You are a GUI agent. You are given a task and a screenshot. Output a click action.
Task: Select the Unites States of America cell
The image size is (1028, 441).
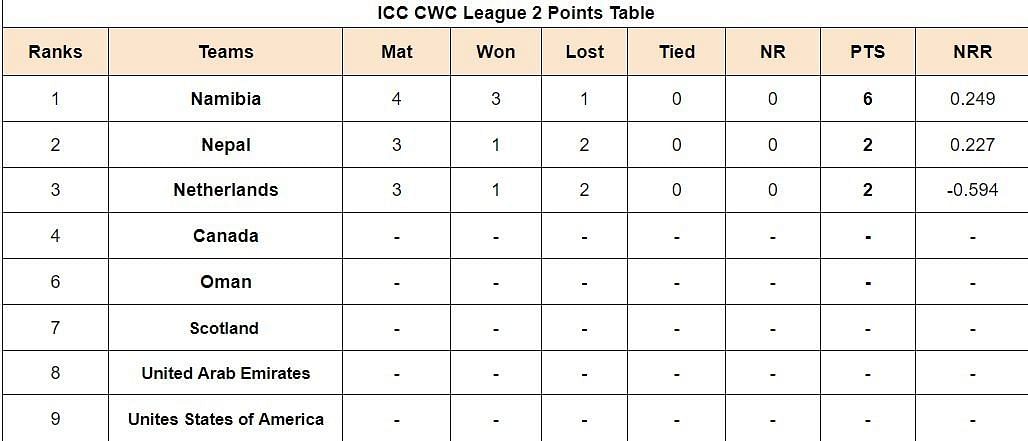click(x=226, y=419)
